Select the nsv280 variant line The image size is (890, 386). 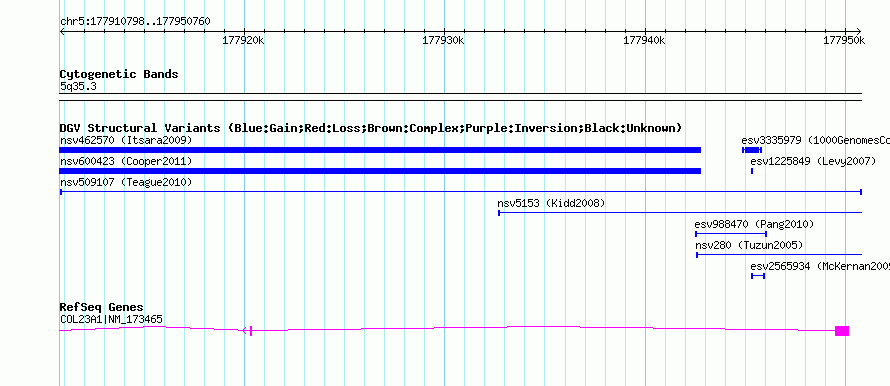[x=779, y=255]
